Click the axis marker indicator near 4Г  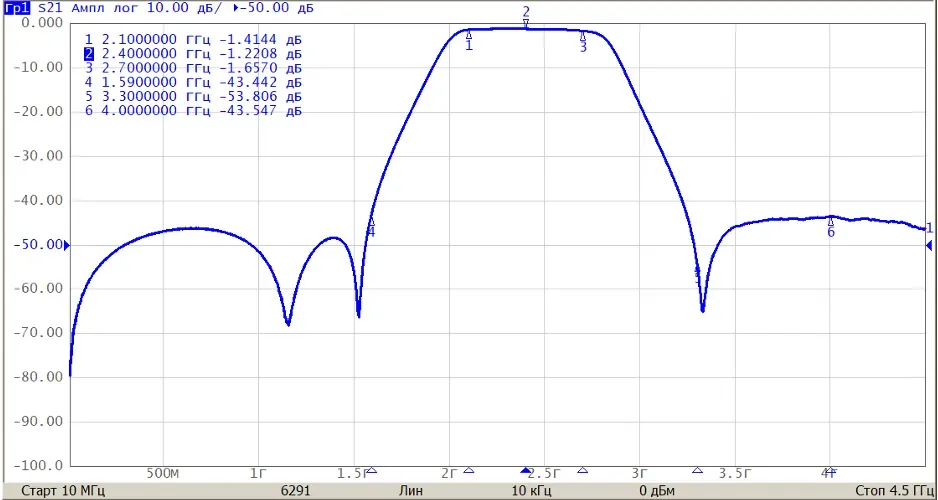point(830,470)
